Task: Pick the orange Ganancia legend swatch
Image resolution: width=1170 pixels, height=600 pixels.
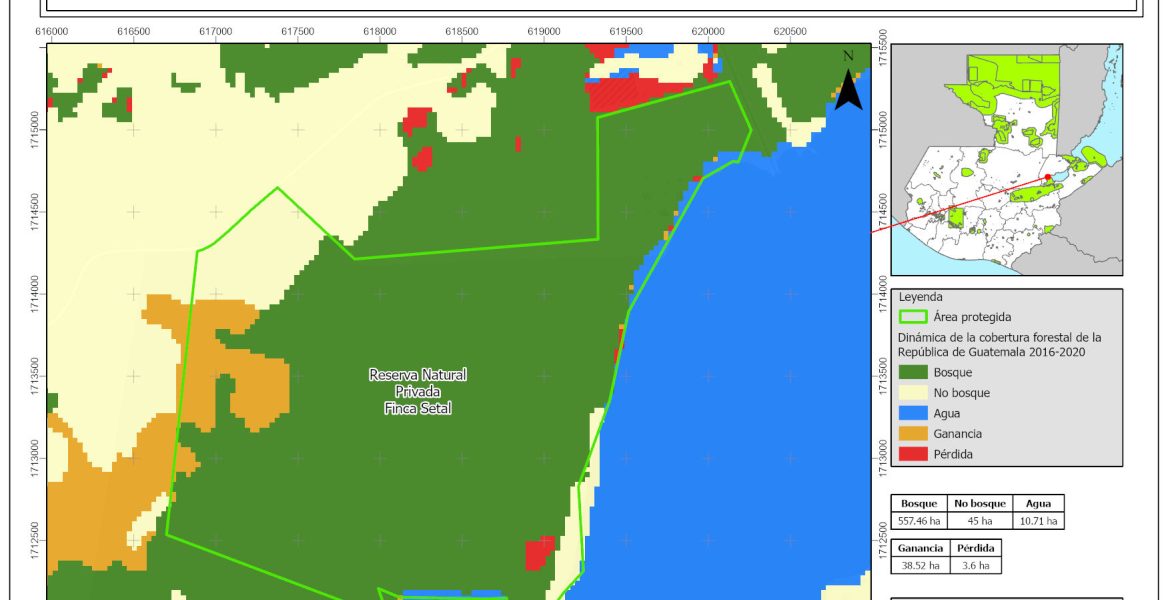Action: pos(913,434)
